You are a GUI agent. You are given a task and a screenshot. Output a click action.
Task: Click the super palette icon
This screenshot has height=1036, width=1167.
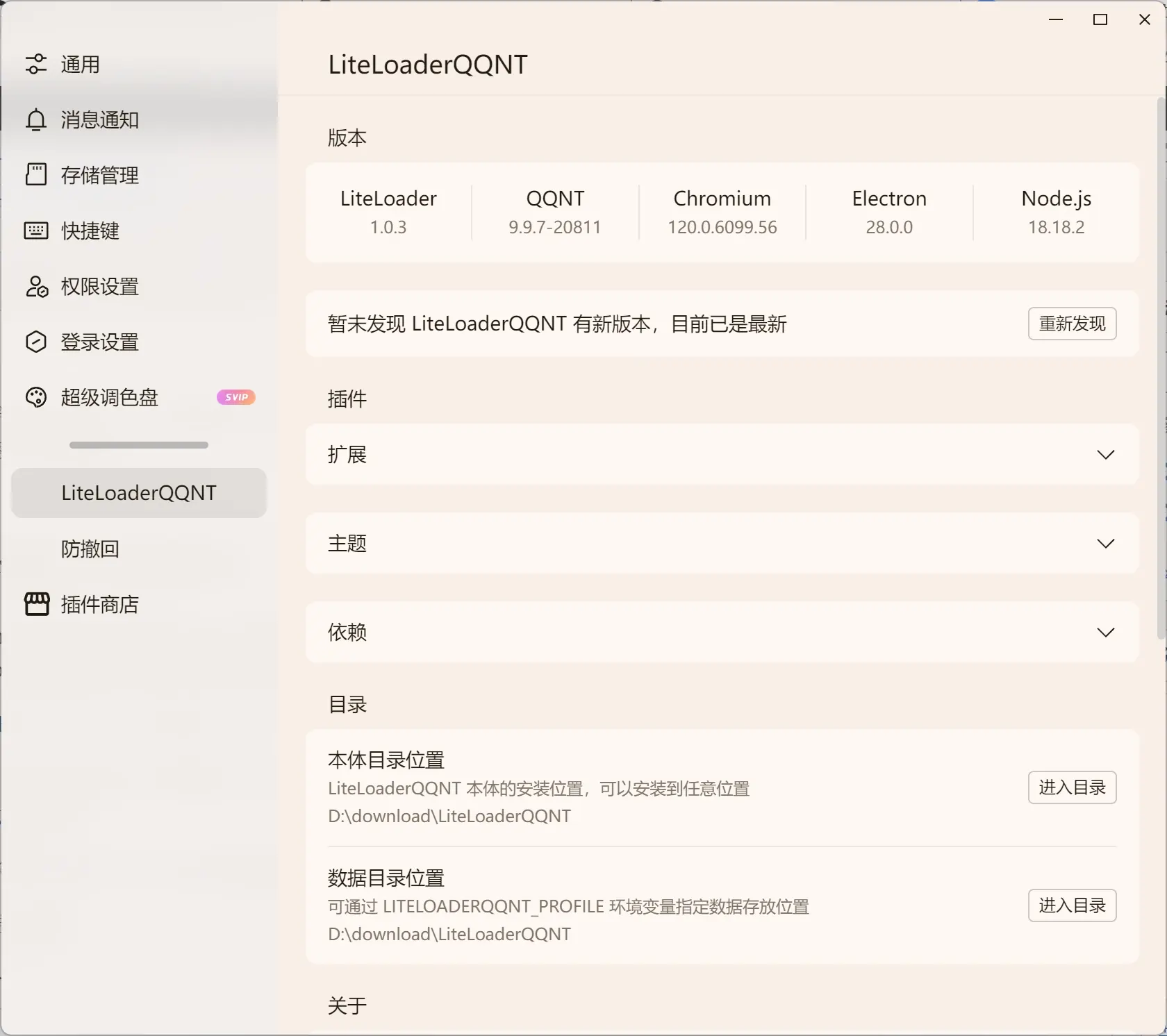[x=36, y=397]
